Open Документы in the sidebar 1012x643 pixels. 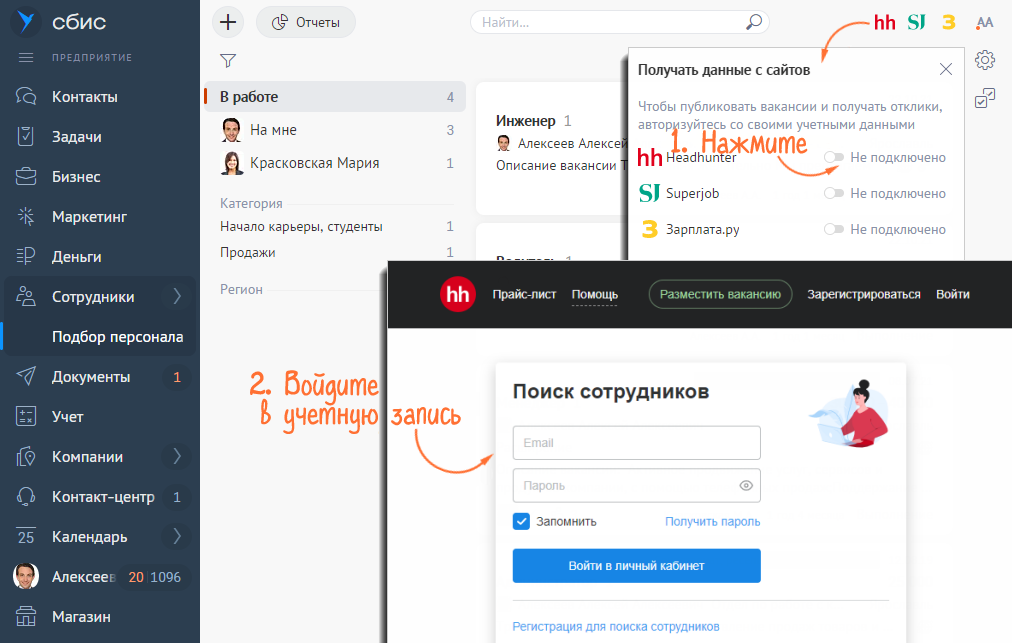[x=90, y=377]
